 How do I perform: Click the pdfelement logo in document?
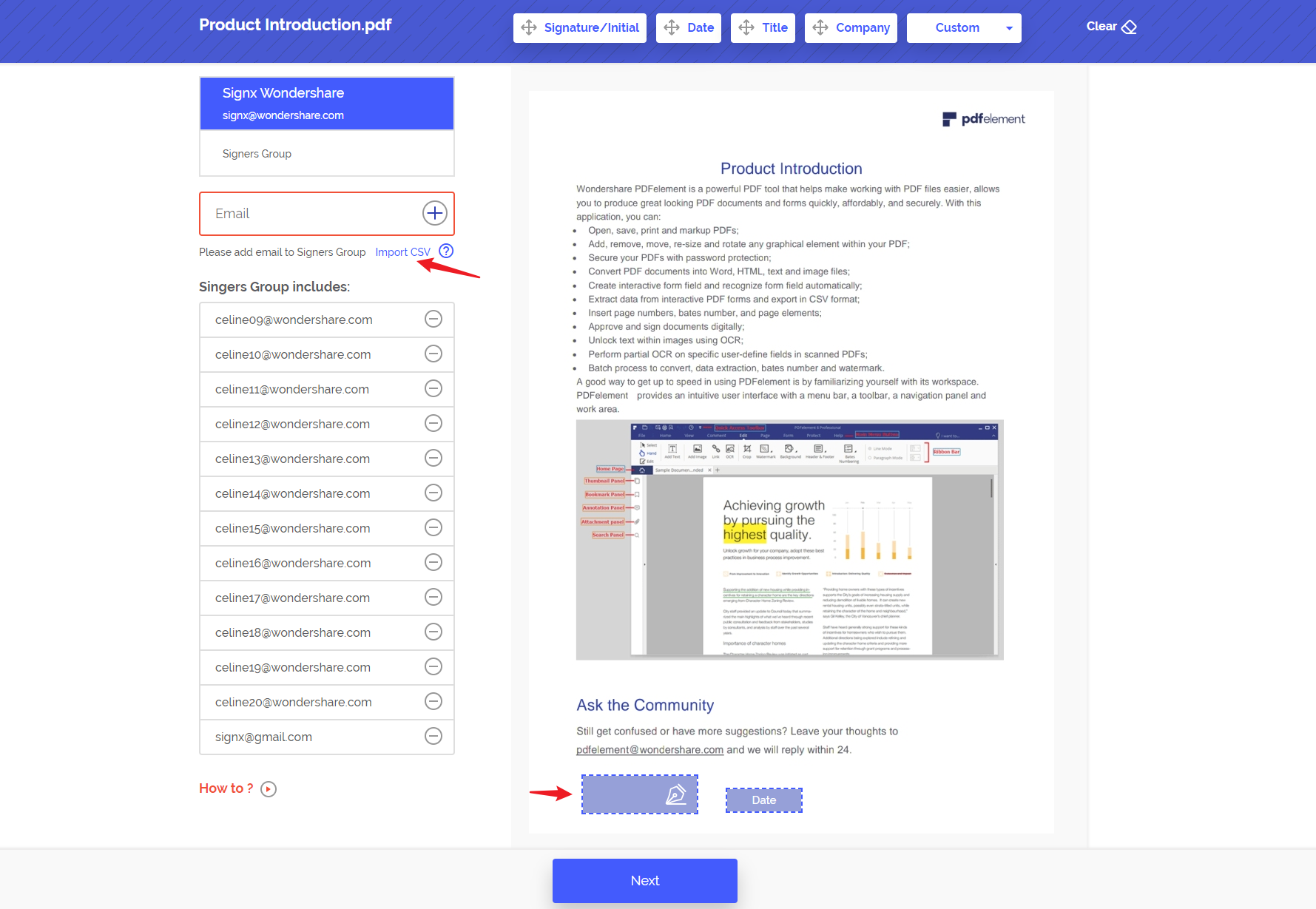(984, 119)
